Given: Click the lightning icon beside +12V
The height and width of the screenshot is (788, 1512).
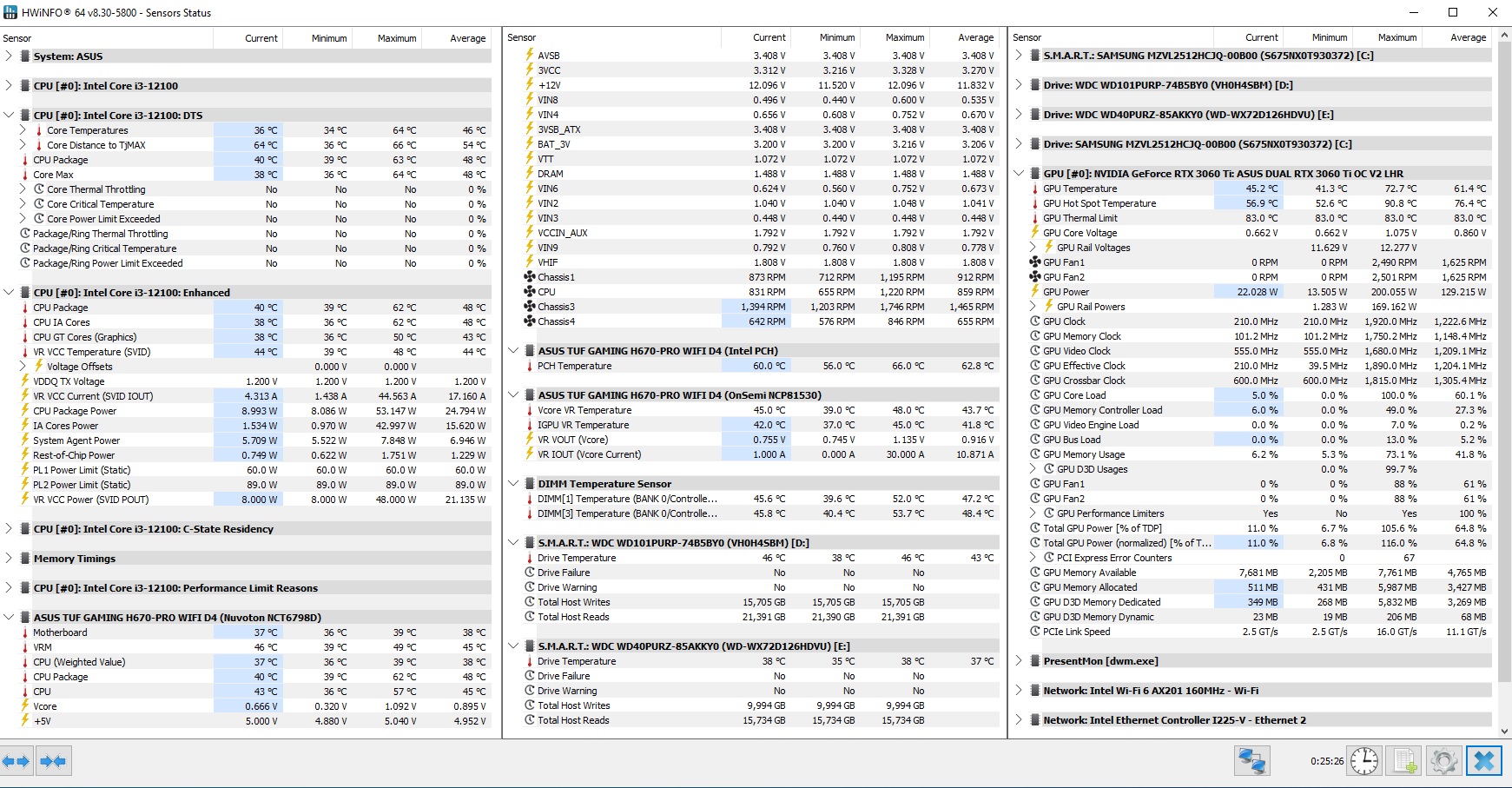Looking at the screenshot, I should pos(530,85).
